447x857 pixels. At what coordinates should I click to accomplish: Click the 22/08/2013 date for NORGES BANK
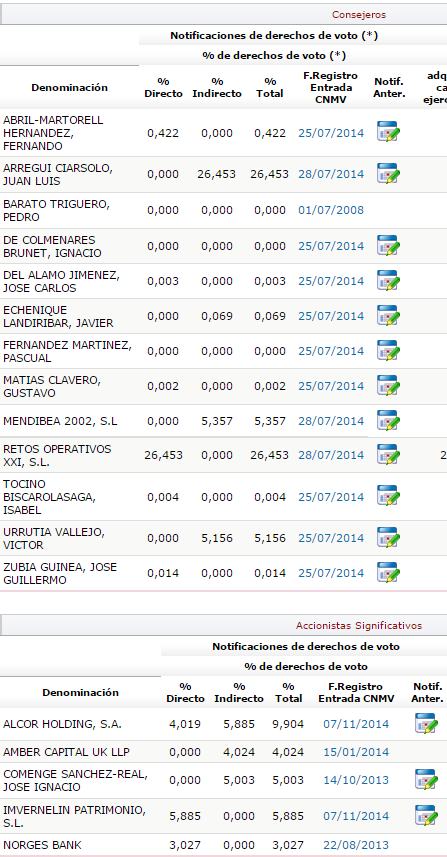point(356,845)
